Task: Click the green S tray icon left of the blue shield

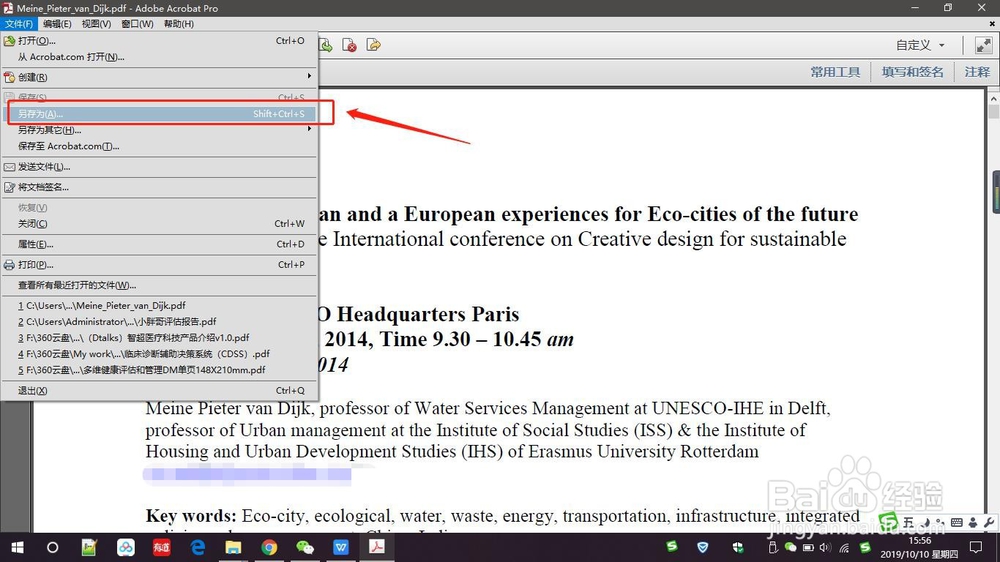Action: click(672, 546)
